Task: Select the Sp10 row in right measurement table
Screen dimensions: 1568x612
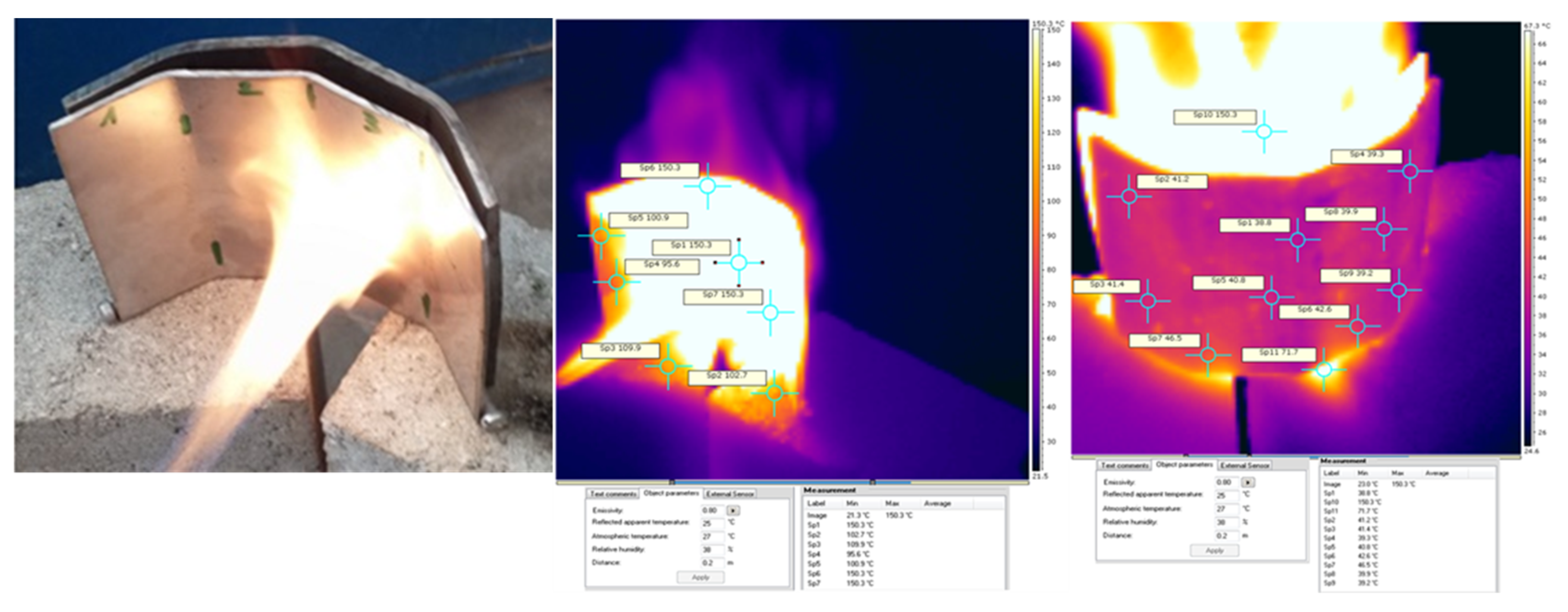Action: [x=1331, y=502]
